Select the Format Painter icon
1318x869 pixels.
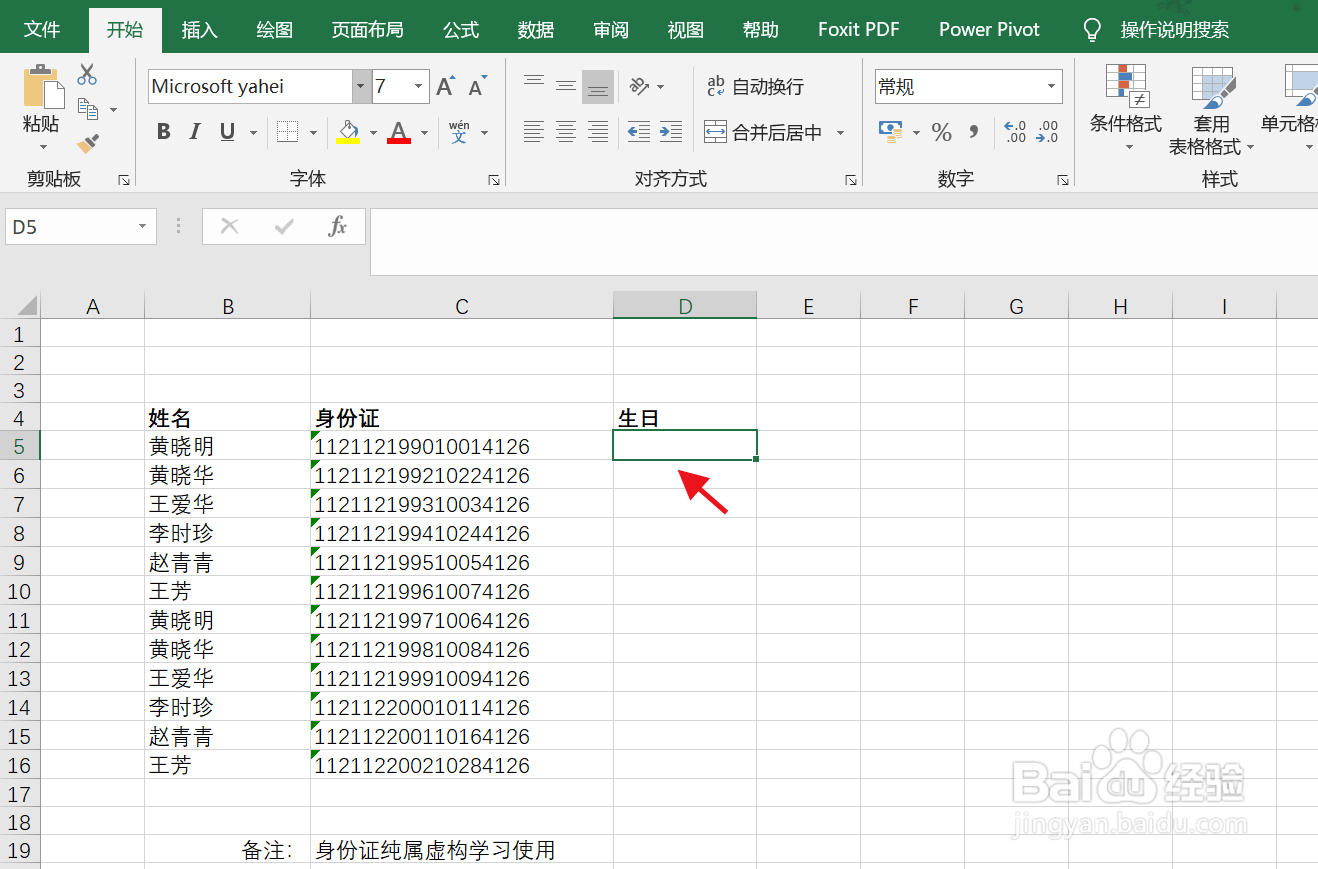87,143
